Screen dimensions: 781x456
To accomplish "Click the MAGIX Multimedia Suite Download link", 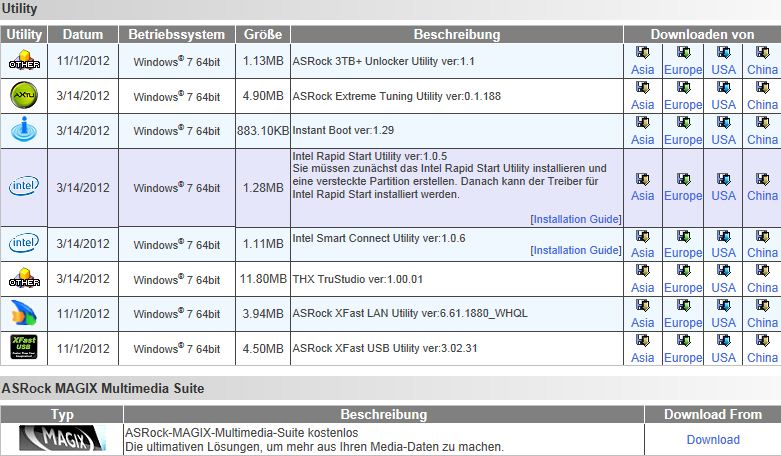I will (x=713, y=440).
